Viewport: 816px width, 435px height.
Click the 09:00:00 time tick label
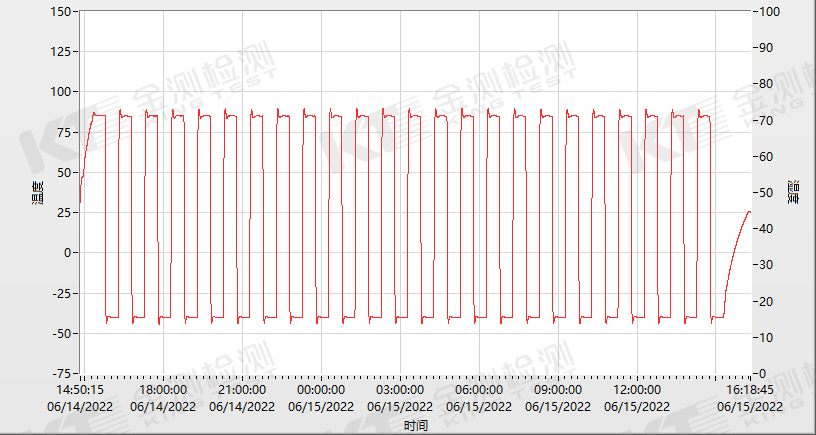(x=557, y=390)
